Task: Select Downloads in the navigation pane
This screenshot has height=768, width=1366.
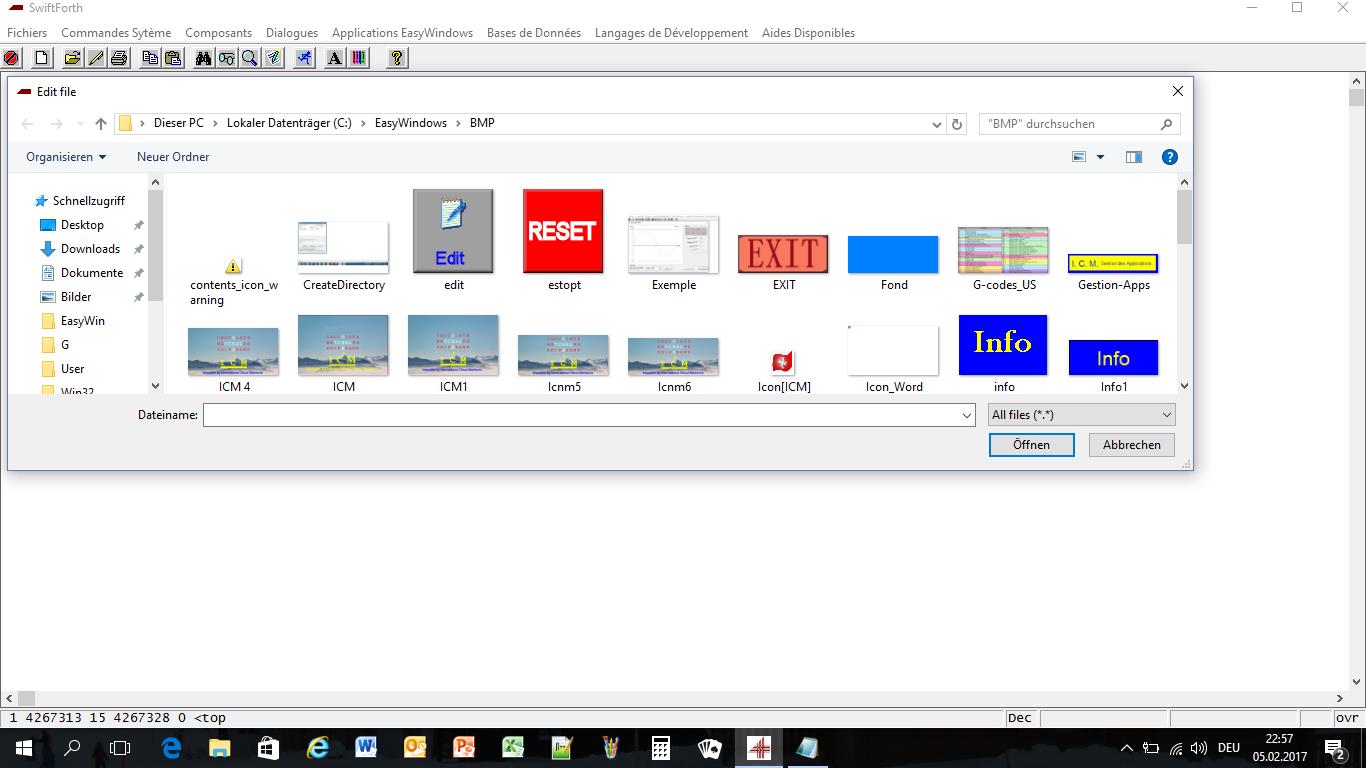Action: point(90,249)
